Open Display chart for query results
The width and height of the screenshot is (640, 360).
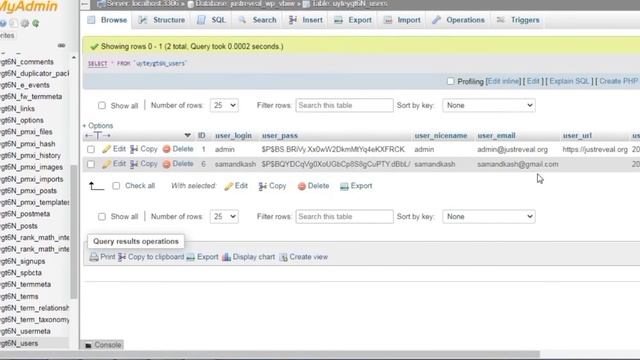pos(249,257)
